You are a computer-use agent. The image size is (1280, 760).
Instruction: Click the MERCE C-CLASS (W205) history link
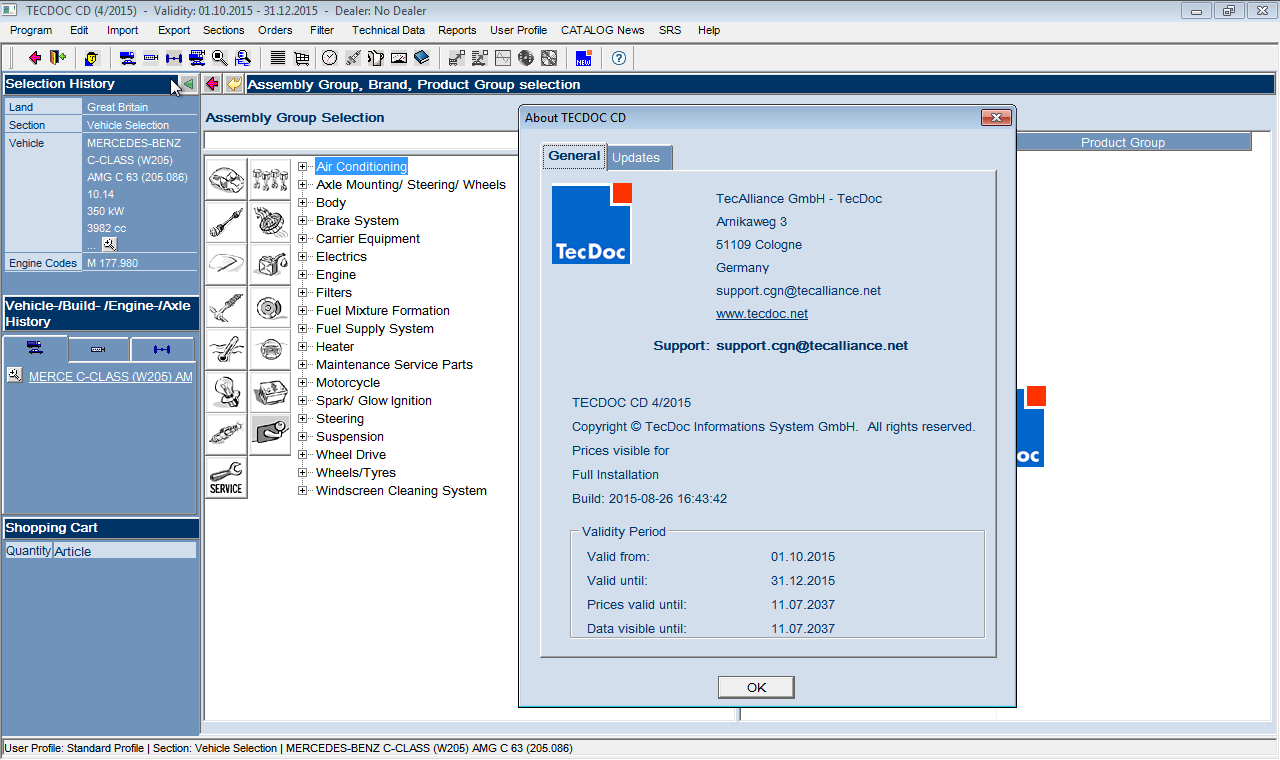click(111, 377)
